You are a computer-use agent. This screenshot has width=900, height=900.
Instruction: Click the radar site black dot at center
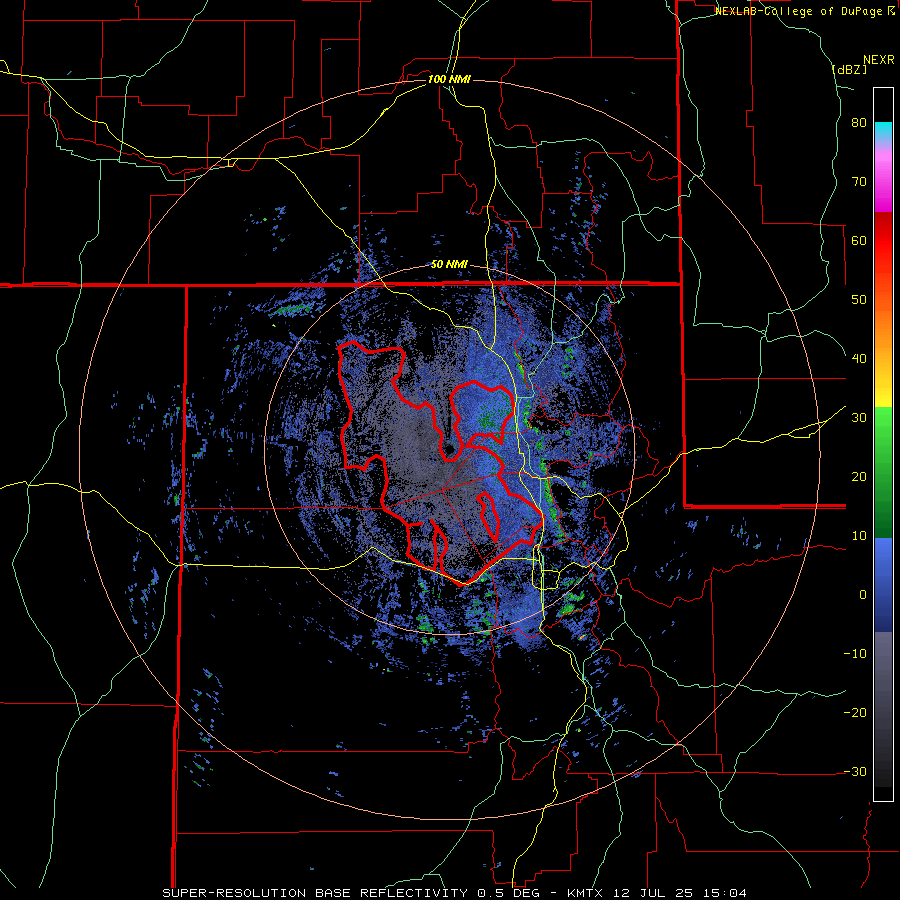449,449
